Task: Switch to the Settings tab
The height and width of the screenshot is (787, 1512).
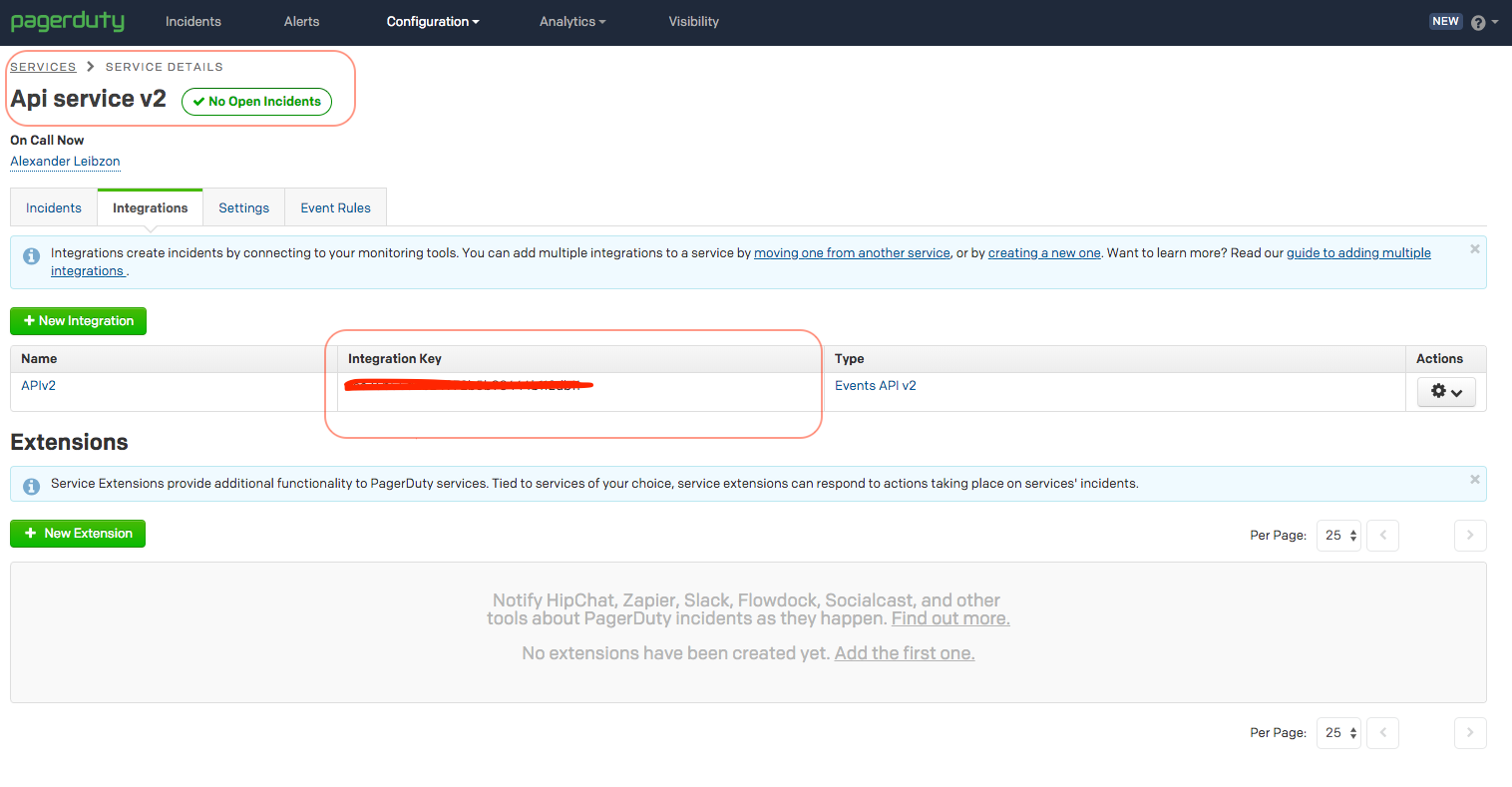Action: (x=243, y=207)
